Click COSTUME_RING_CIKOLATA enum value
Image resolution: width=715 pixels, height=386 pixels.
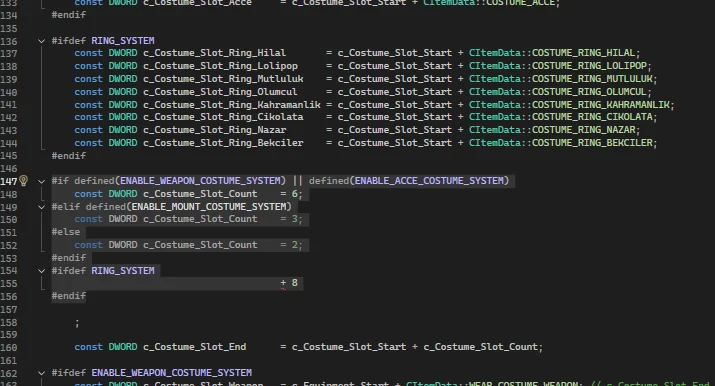tap(592, 117)
